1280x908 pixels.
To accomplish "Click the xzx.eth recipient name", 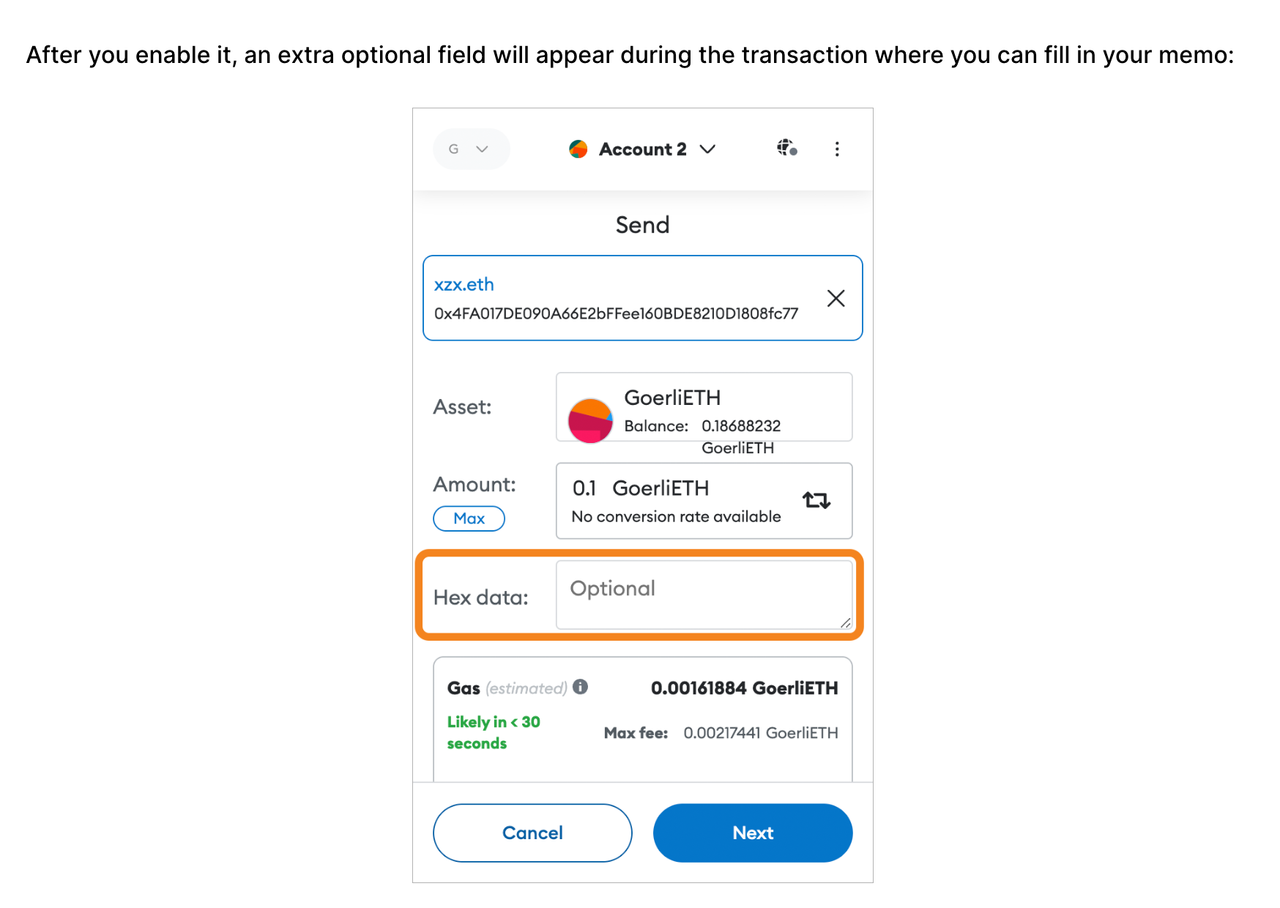I will coord(464,284).
